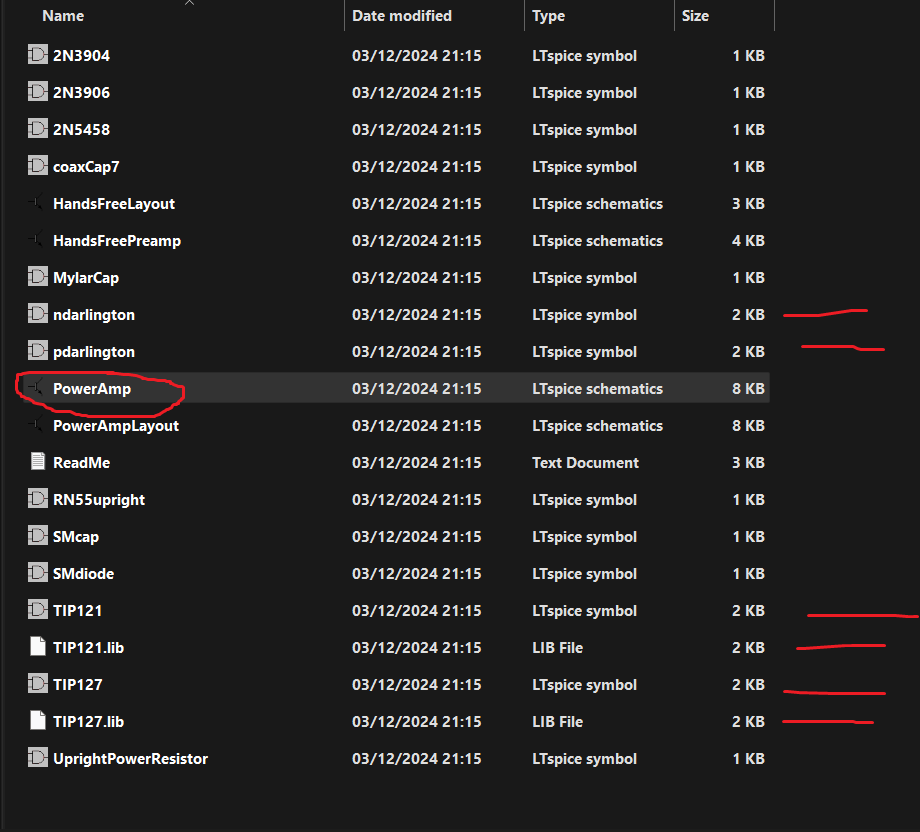Click the coaxCap7 symbol file icon

38,166
